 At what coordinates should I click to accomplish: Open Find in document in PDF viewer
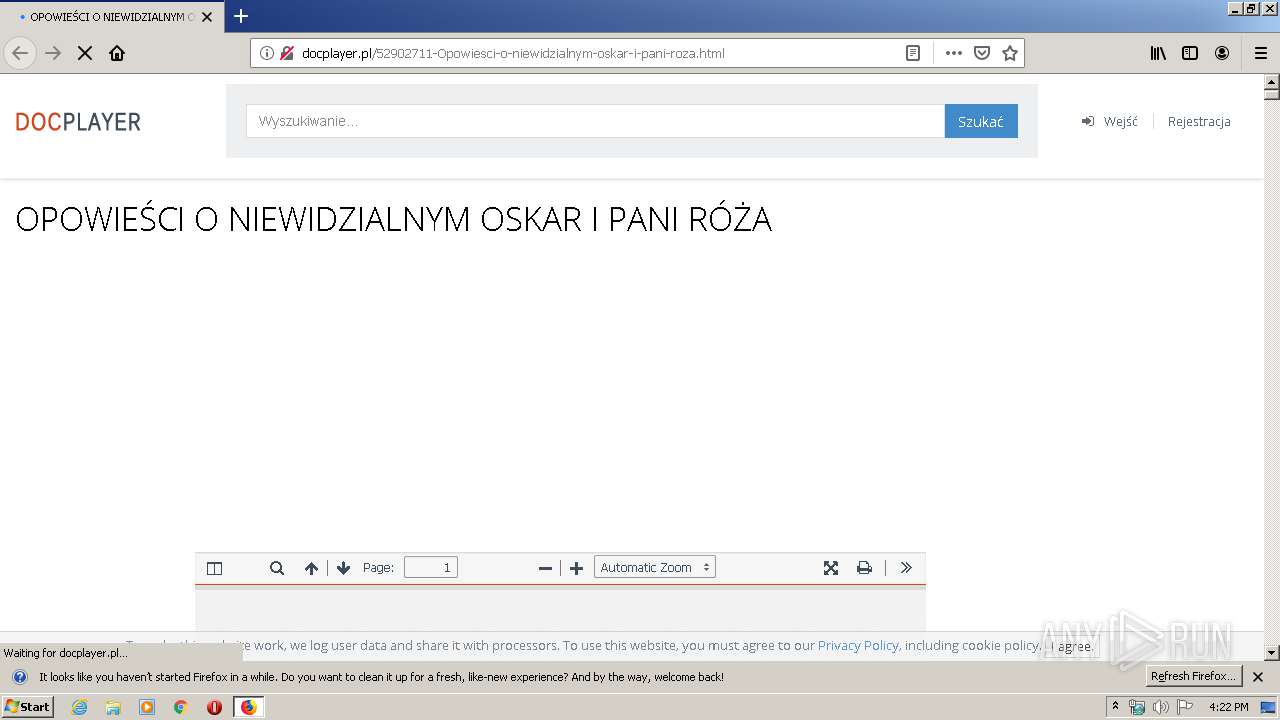click(x=277, y=568)
